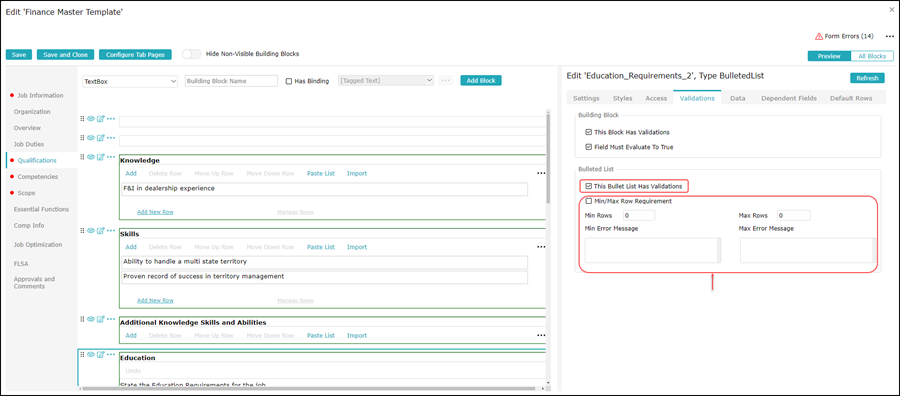This screenshot has width=900, height=396.
Task: Click the drag handle of the Knowledge block
Action: 82,157
